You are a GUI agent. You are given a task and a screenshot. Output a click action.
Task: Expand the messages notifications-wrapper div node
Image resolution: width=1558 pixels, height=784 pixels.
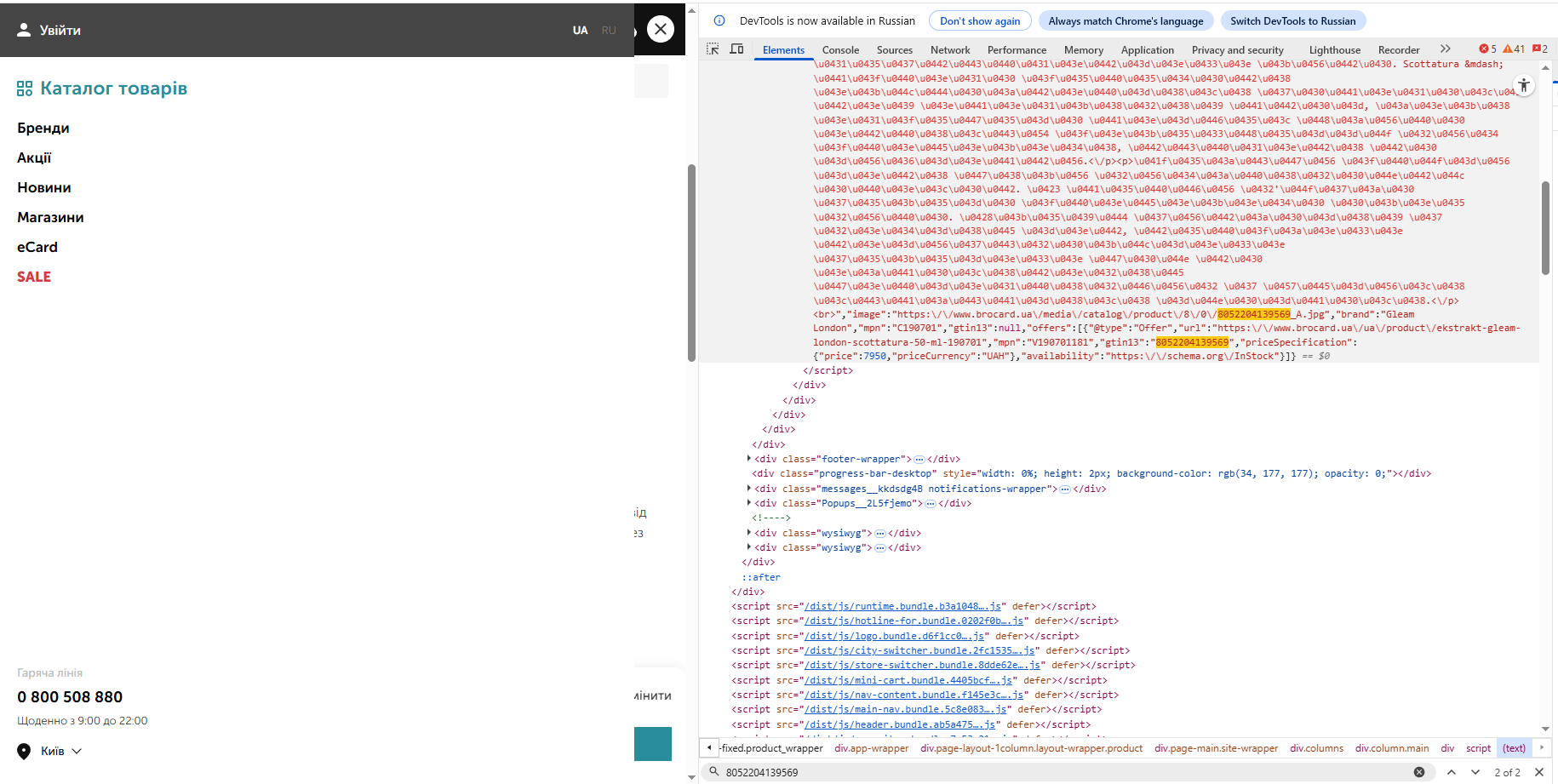click(748, 489)
